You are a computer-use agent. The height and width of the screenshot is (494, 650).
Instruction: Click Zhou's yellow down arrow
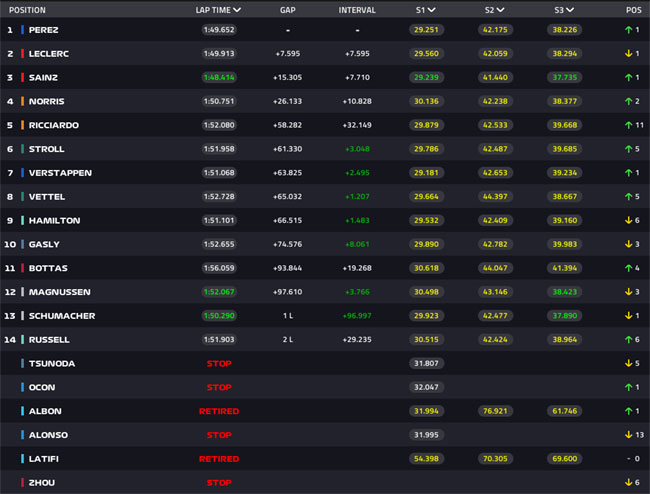click(x=628, y=482)
